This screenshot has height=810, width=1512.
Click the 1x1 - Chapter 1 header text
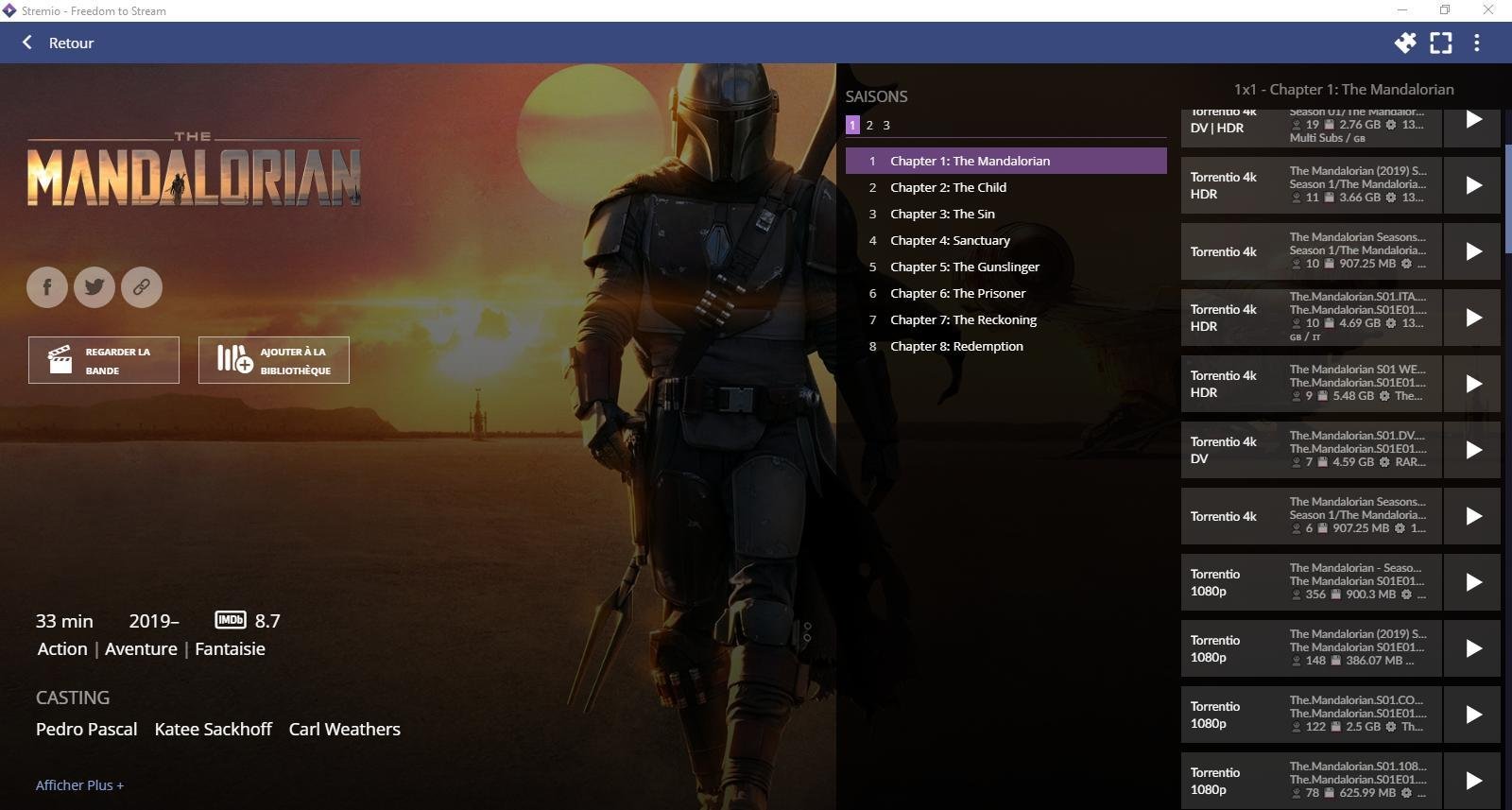click(1344, 89)
